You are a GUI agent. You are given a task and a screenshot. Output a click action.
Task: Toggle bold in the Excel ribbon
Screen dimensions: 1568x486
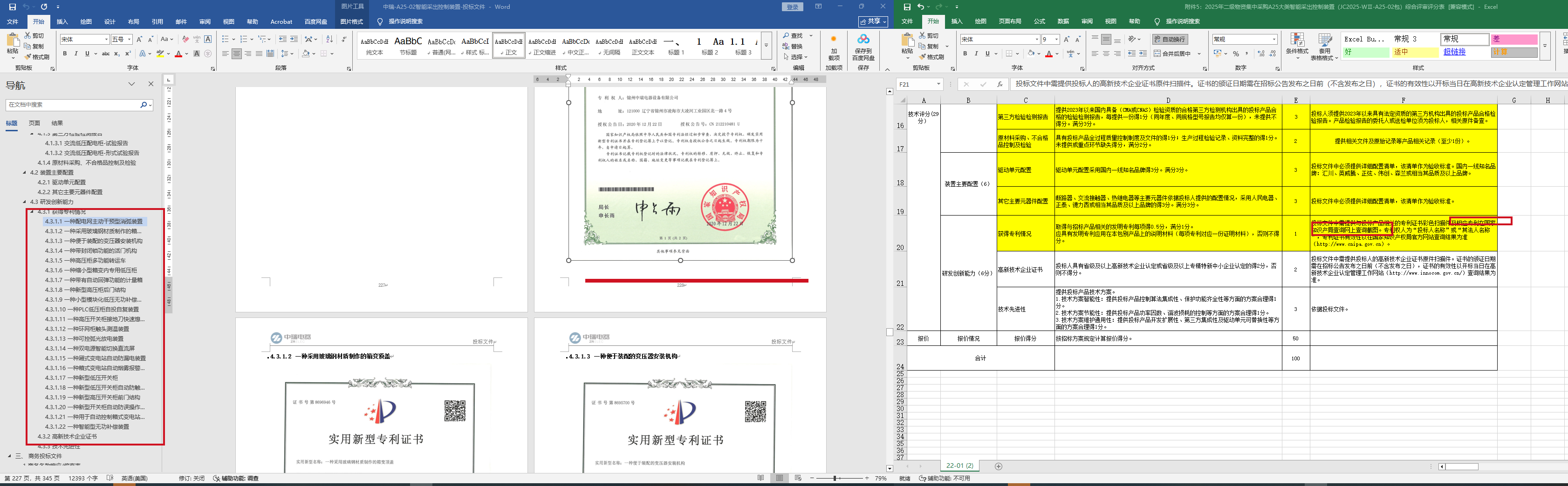tap(965, 54)
